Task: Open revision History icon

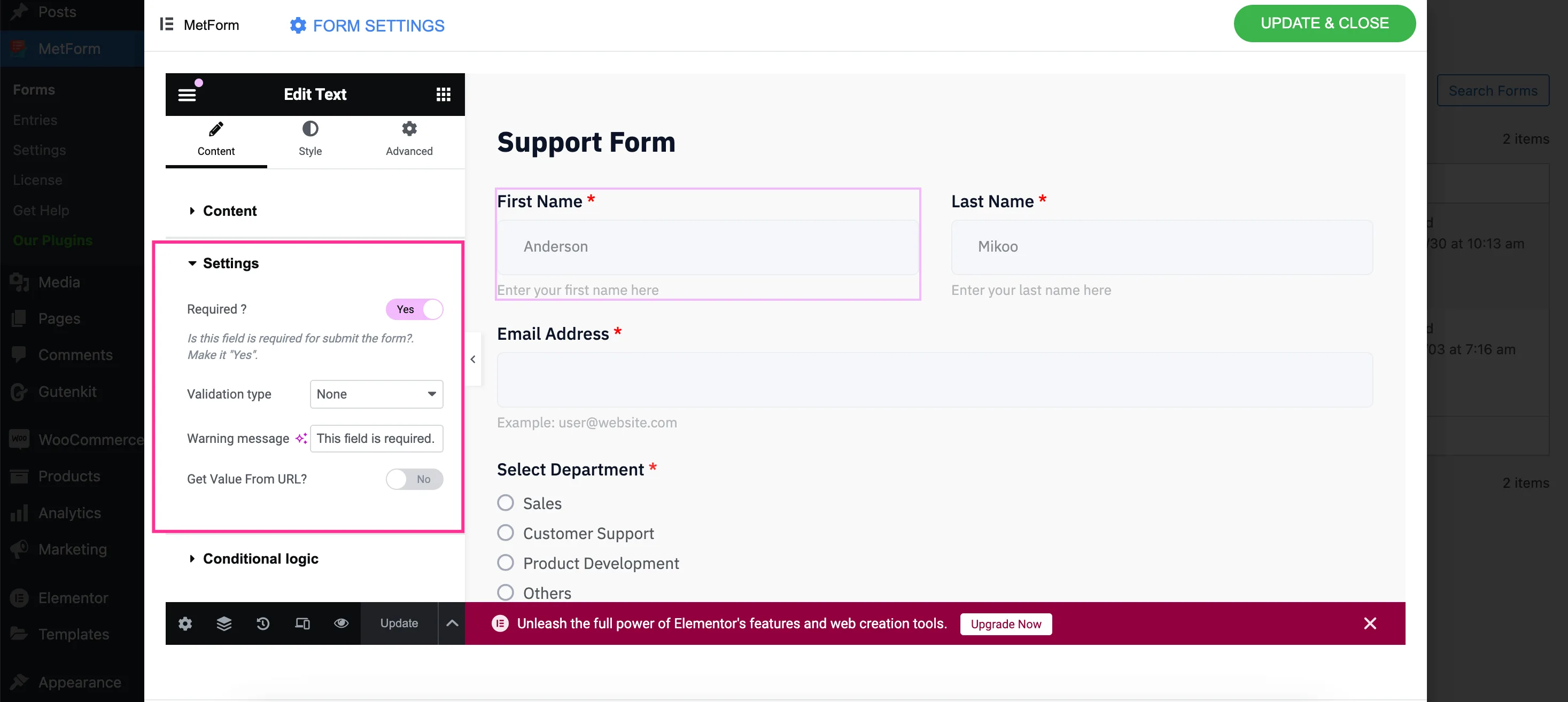Action: point(263,623)
